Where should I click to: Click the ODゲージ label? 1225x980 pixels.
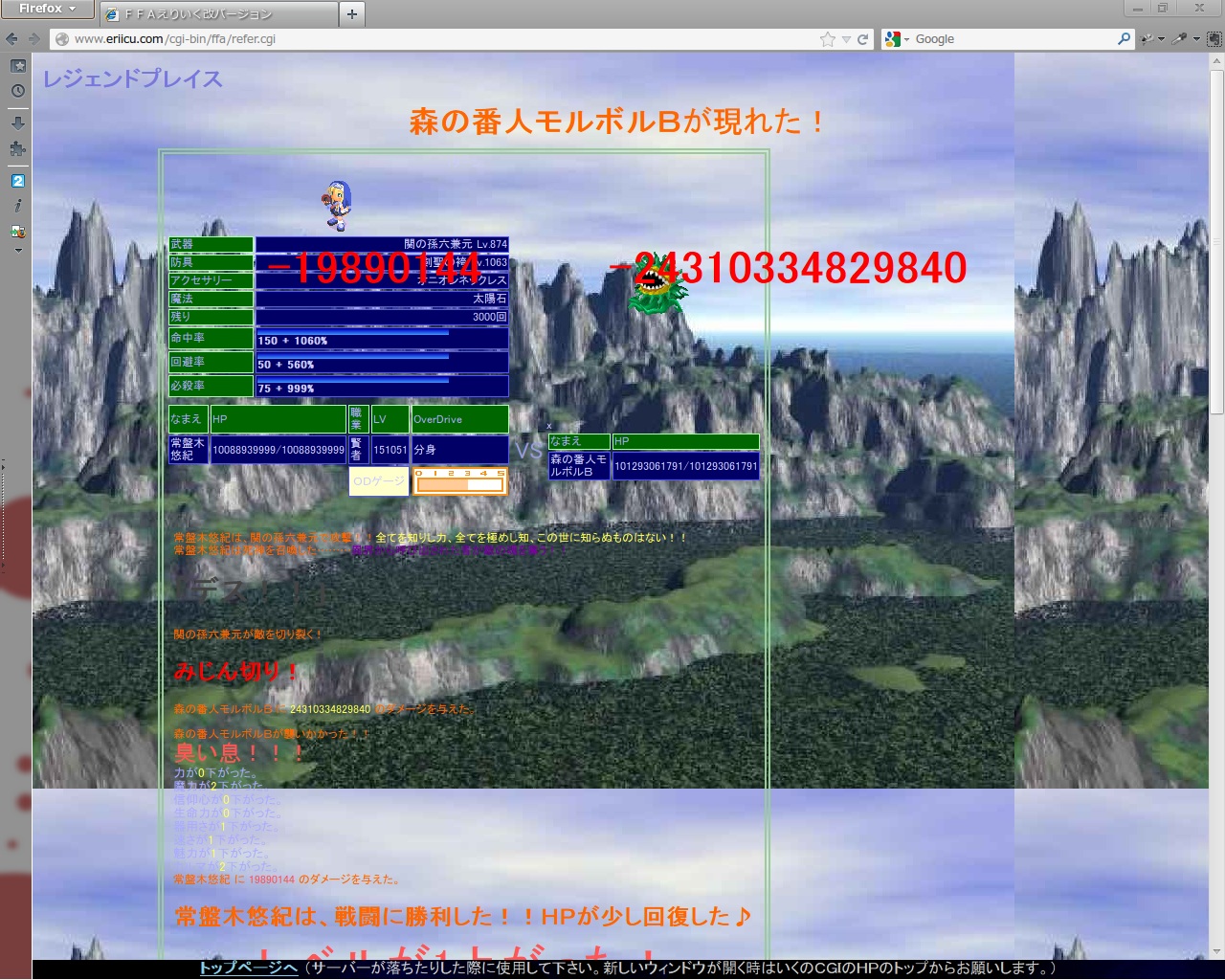tap(379, 481)
